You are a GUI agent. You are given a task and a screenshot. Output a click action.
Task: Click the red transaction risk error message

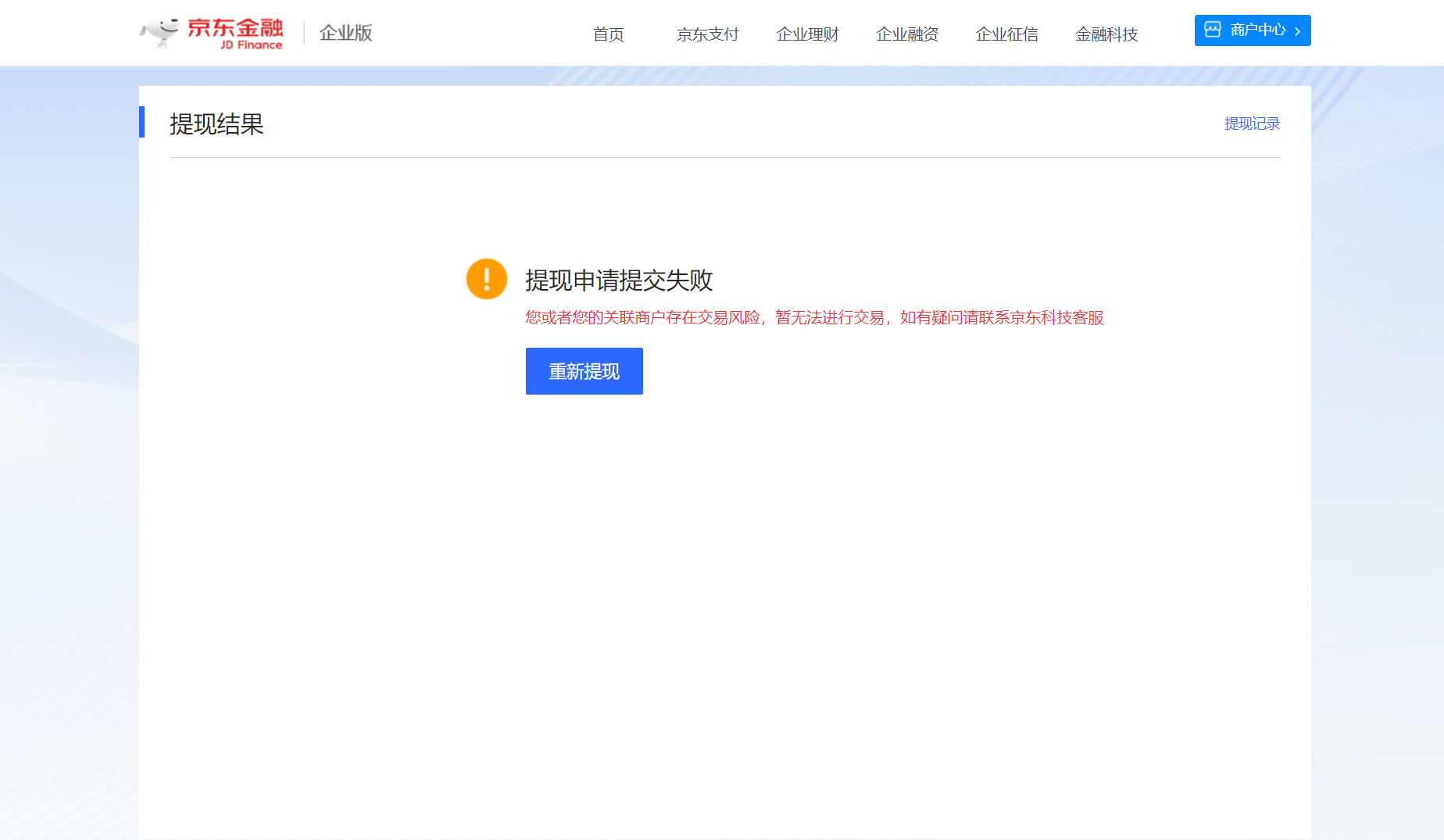click(x=814, y=318)
